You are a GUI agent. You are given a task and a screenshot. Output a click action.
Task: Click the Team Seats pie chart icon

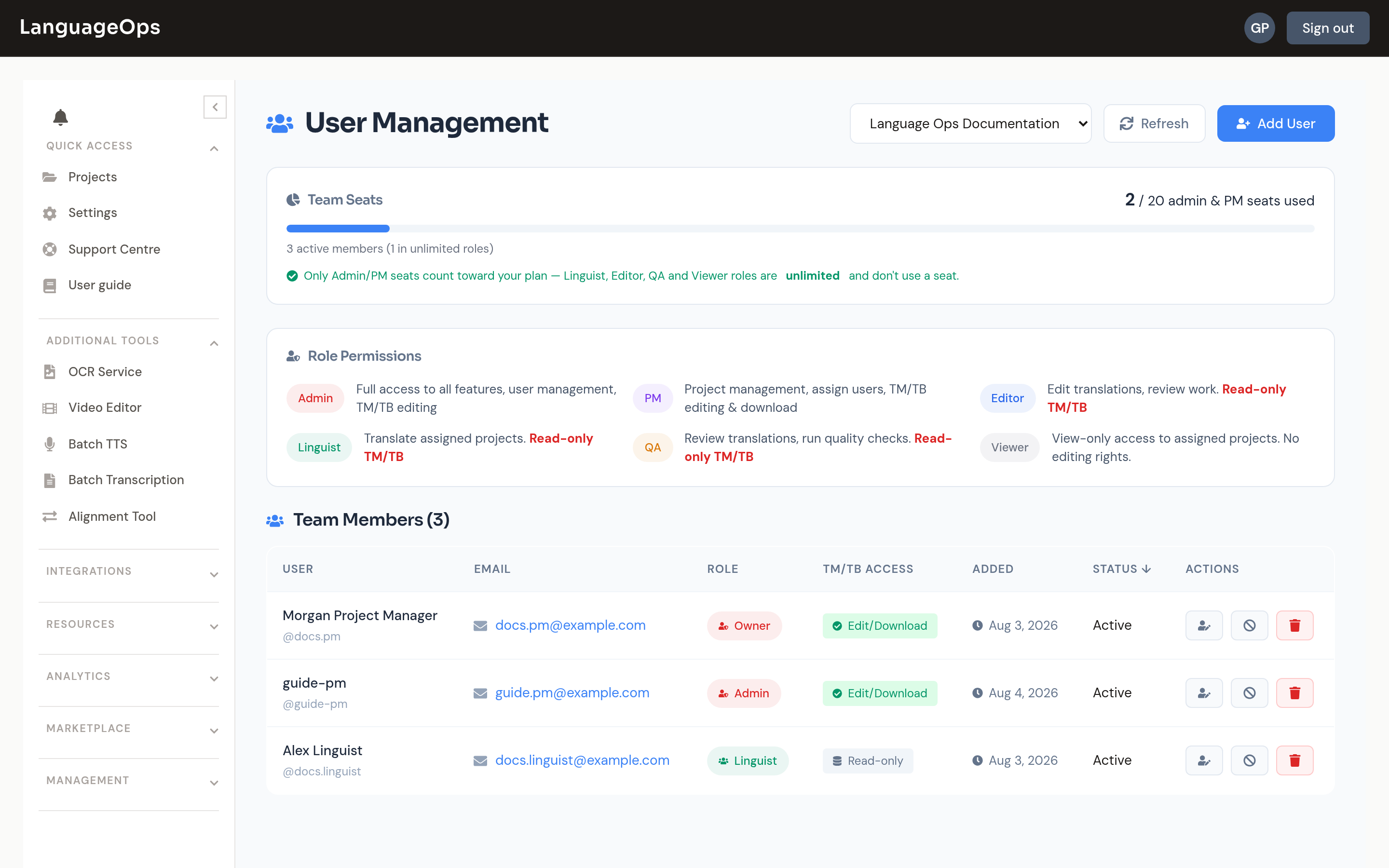coord(293,200)
